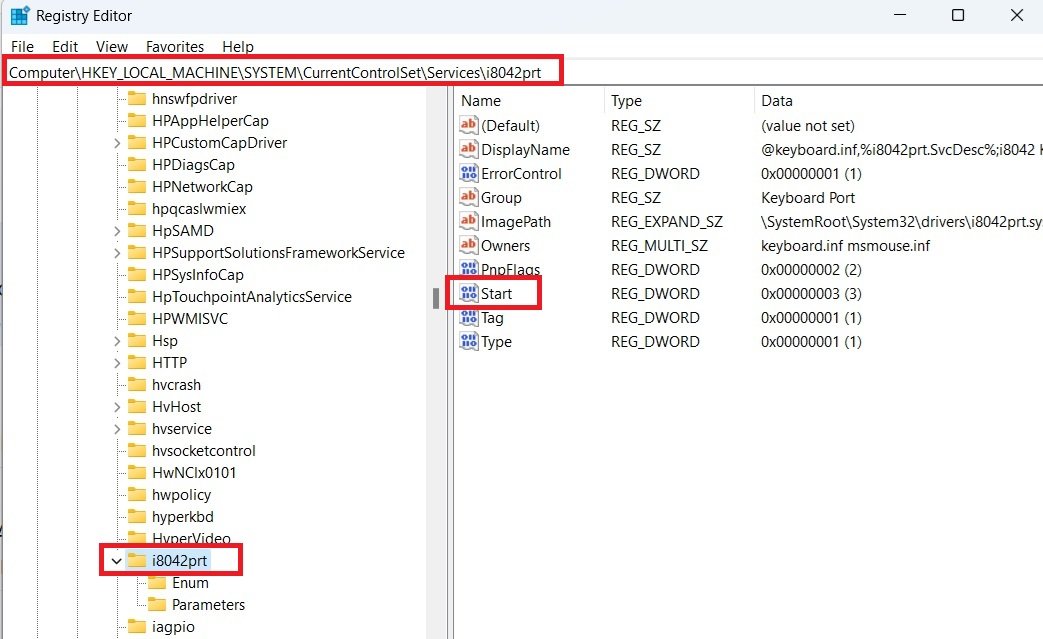The image size is (1043, 639).
Task: Open the DisplayName string value
Action: click(x=521, y=149)
